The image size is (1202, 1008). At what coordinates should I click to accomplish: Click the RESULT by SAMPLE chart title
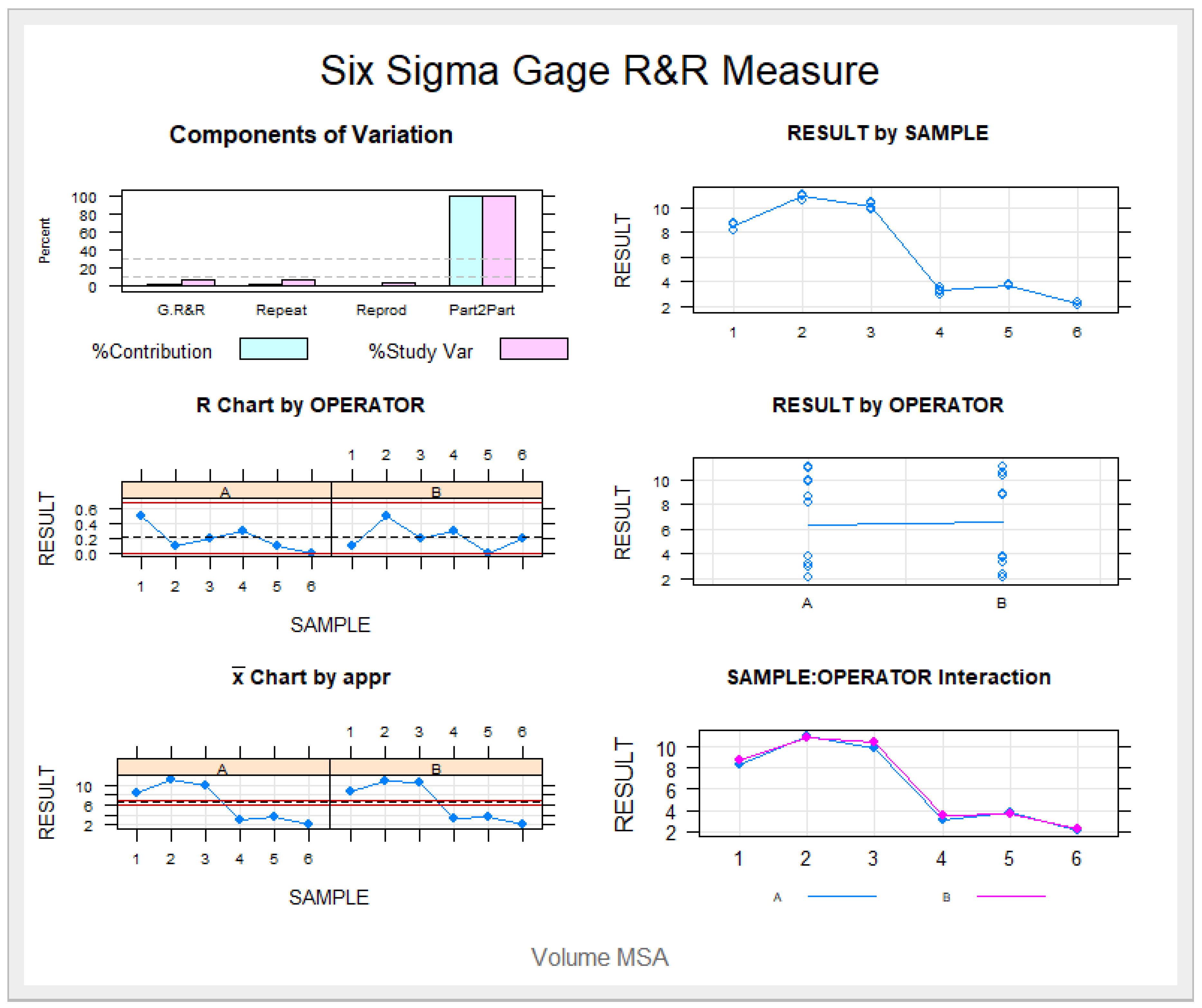click(887, 133)
